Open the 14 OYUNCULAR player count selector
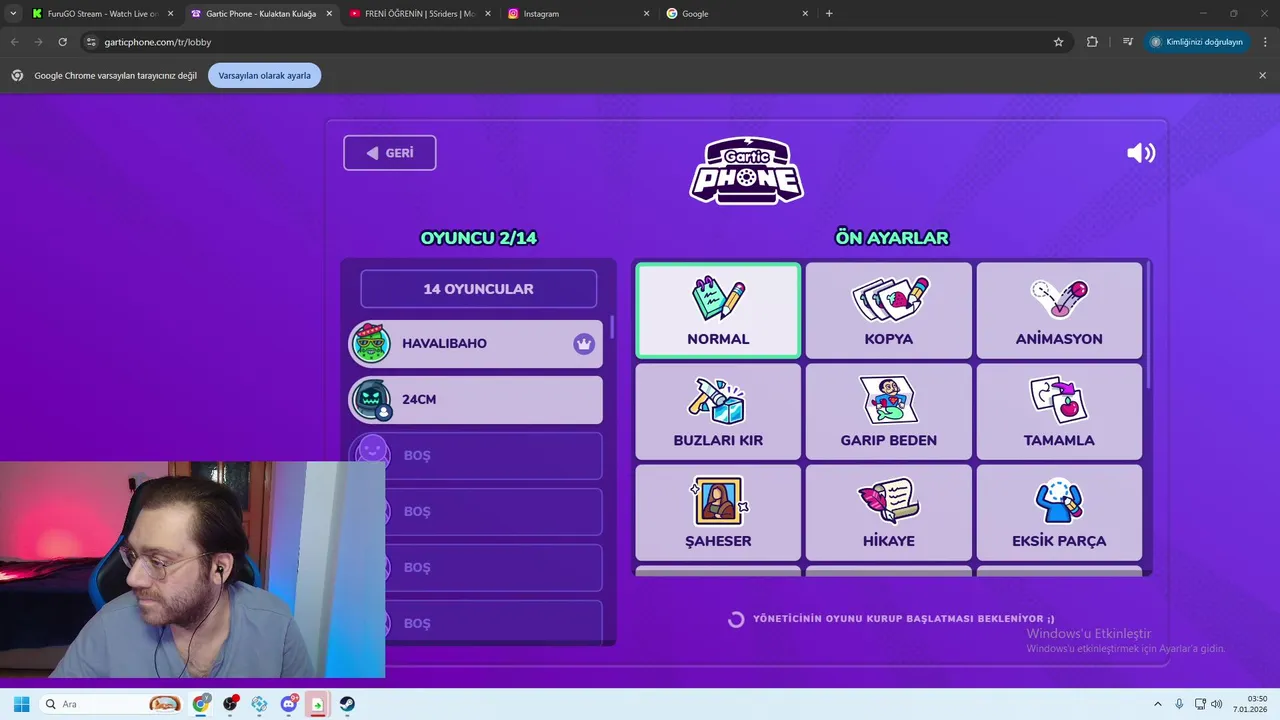 478,289
